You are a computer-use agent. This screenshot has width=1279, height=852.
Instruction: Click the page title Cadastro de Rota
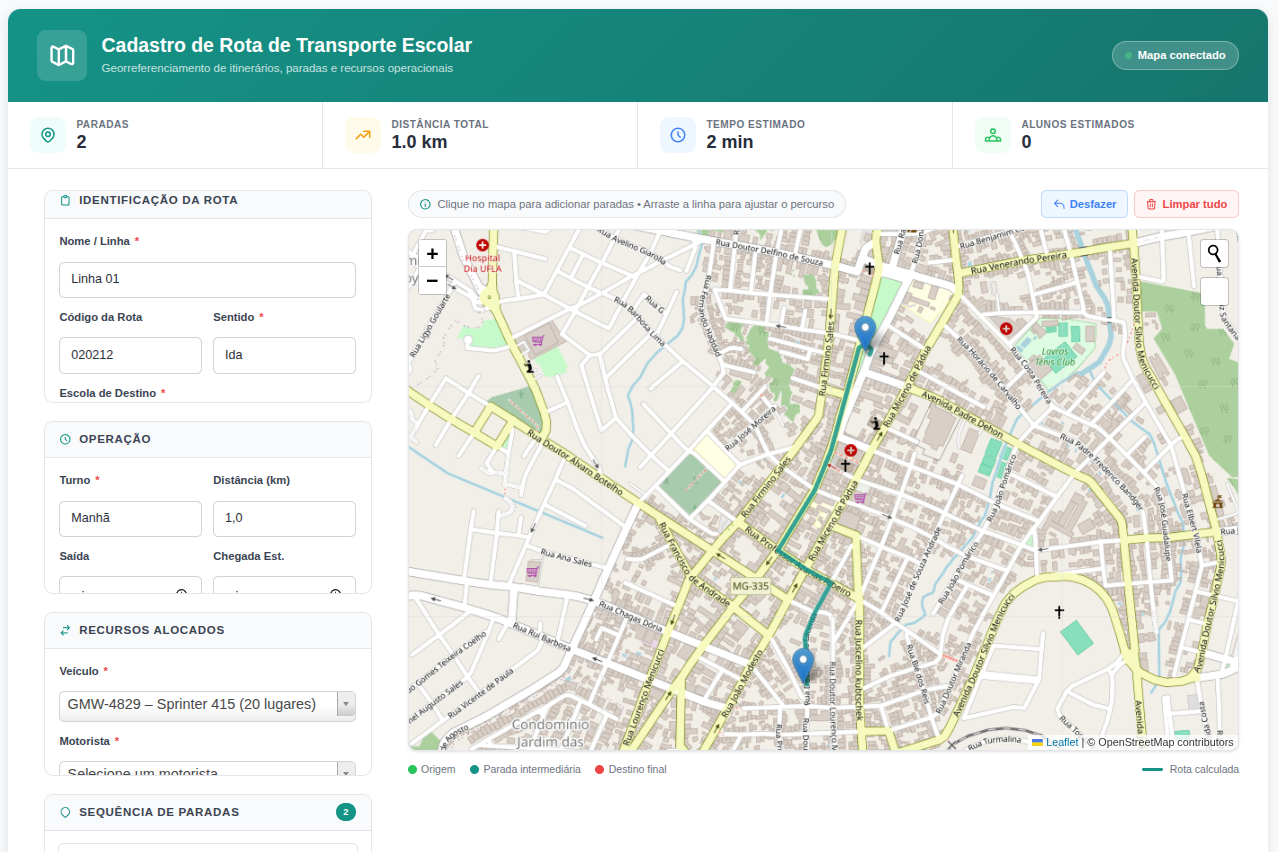click(287, 45)
